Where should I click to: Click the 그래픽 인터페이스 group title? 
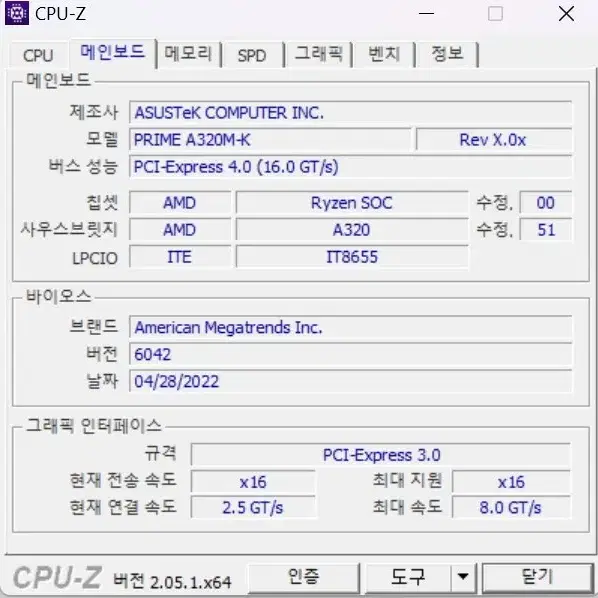coord(94,426)
